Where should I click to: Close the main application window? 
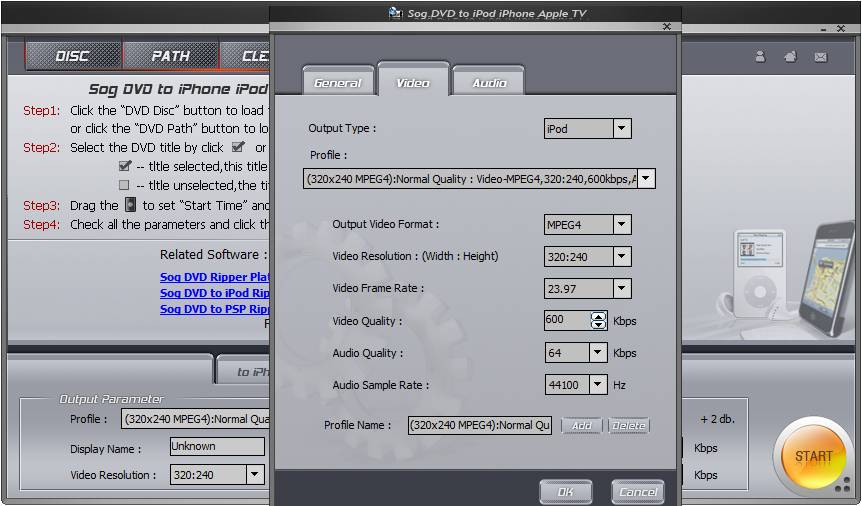(841, 29)
